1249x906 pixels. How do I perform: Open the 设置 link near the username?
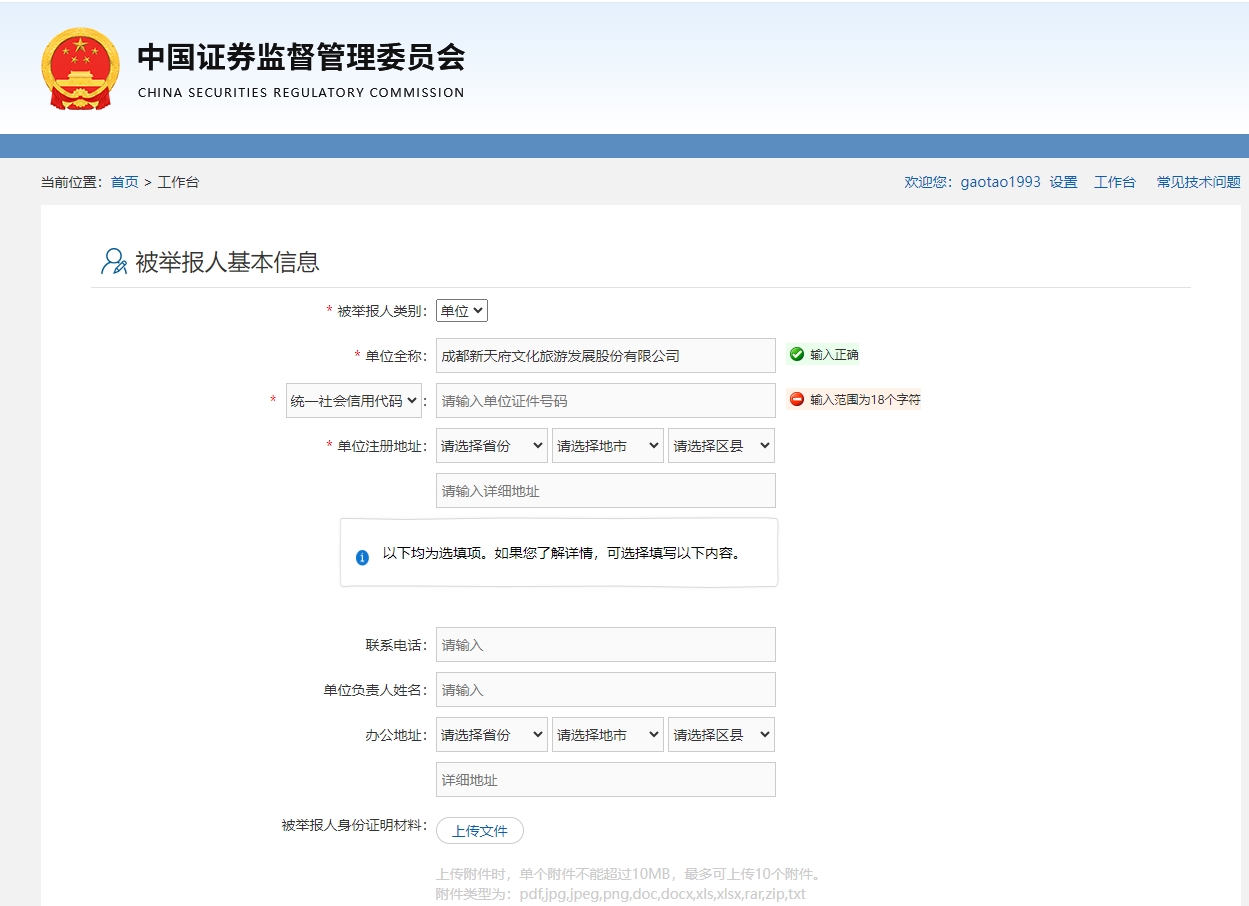pos(1063,182)
